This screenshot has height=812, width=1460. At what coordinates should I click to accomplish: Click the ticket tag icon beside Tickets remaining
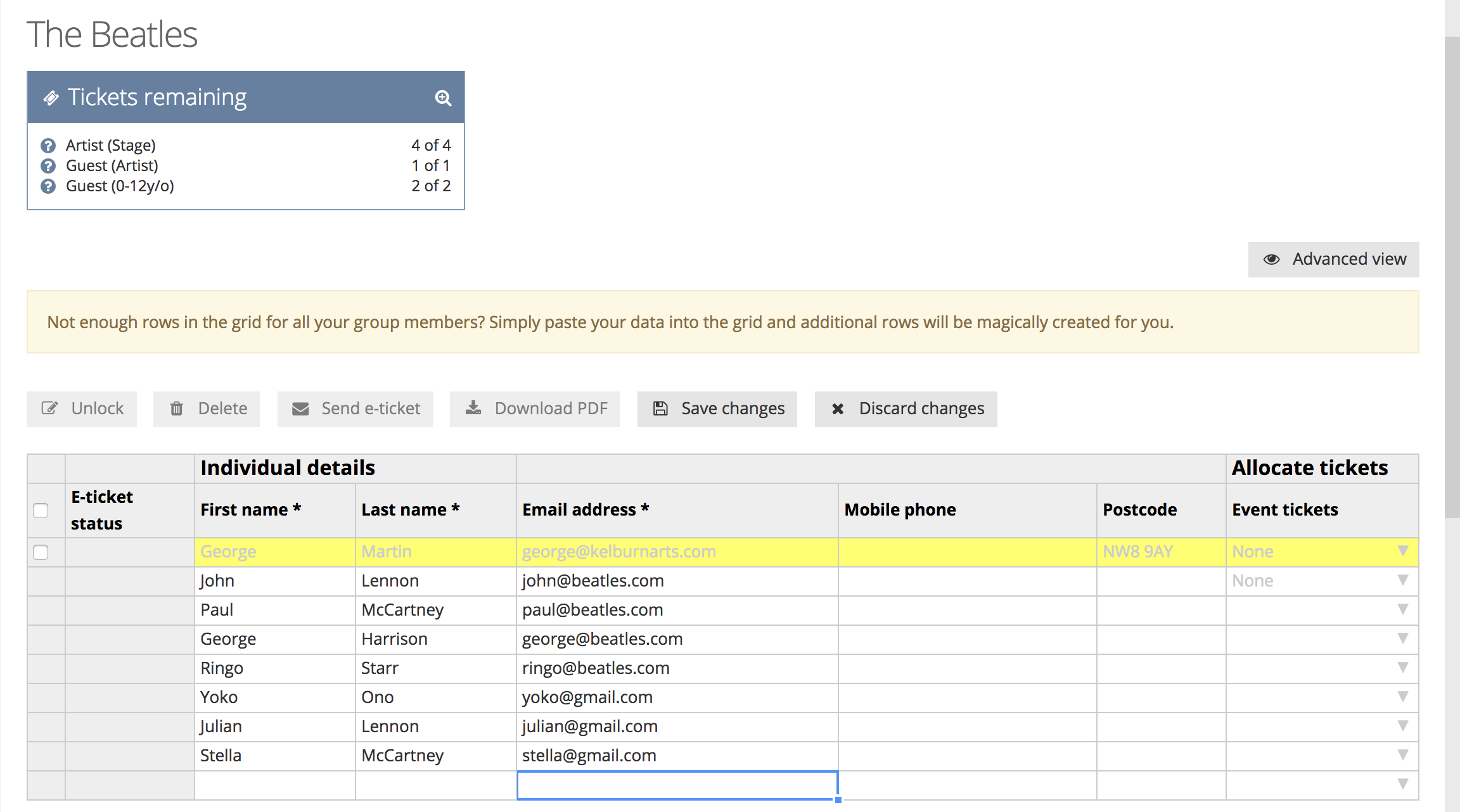[51, 98]
